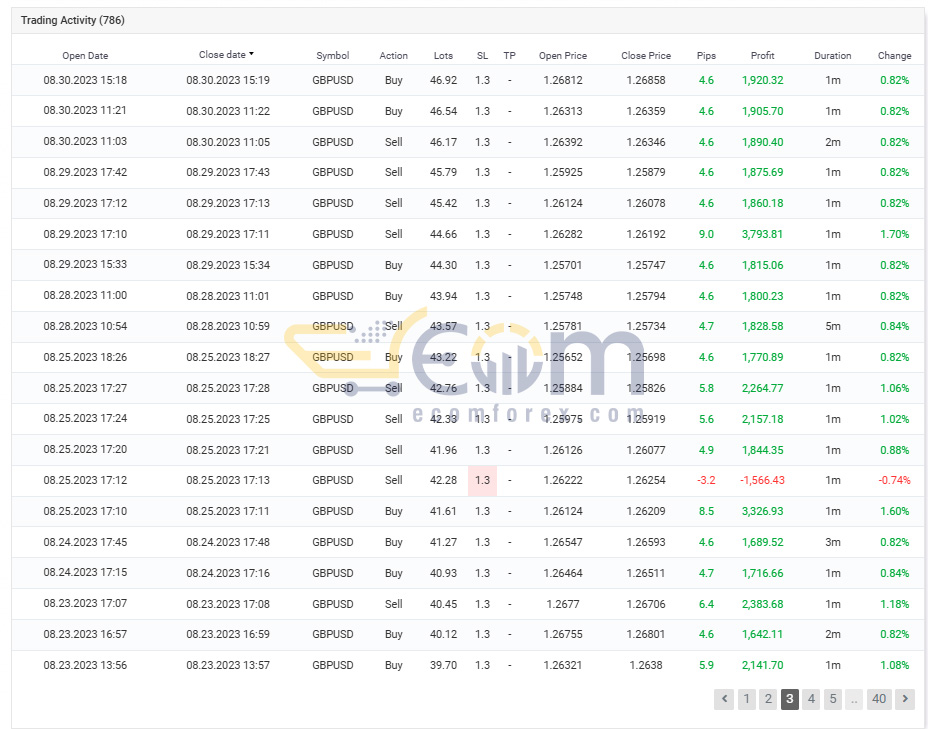Image resolution: width=928 pixels, height=729 pixels.
Task: Click profit value 1,716.66
Action: pyautogui.click(x=762, y=573)
